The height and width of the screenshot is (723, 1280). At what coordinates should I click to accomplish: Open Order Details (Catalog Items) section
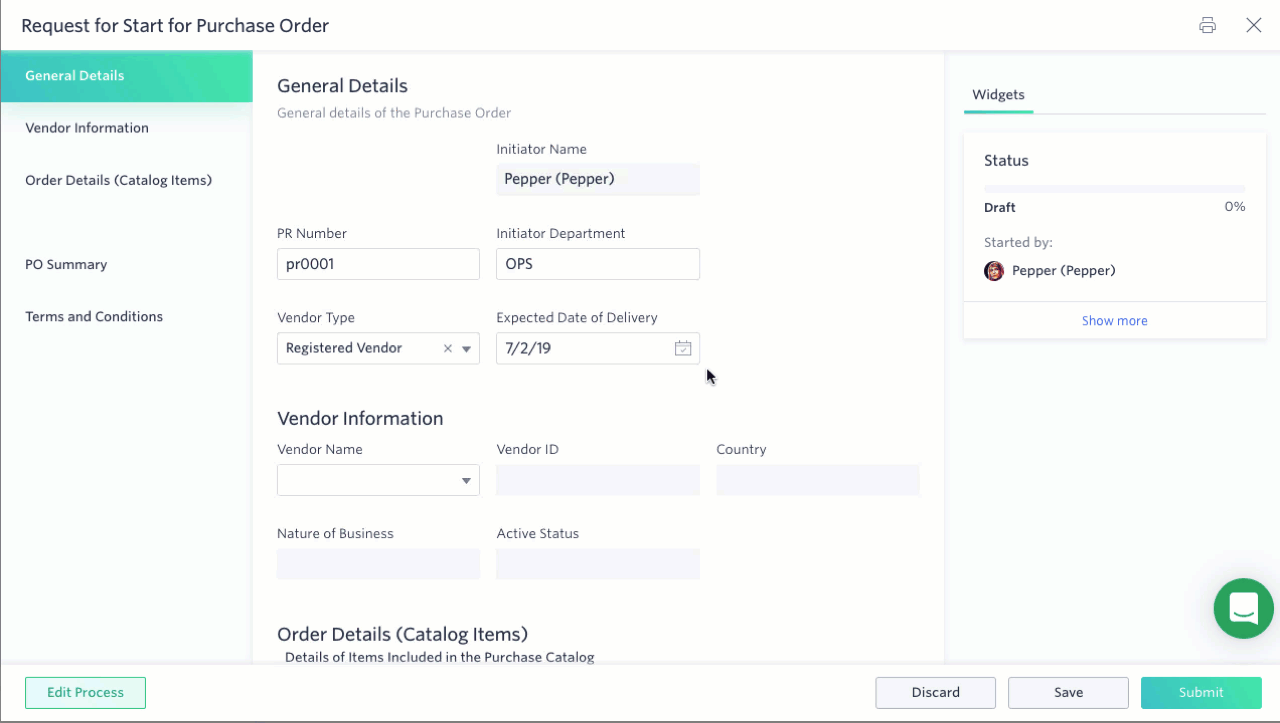click(118, 181)
